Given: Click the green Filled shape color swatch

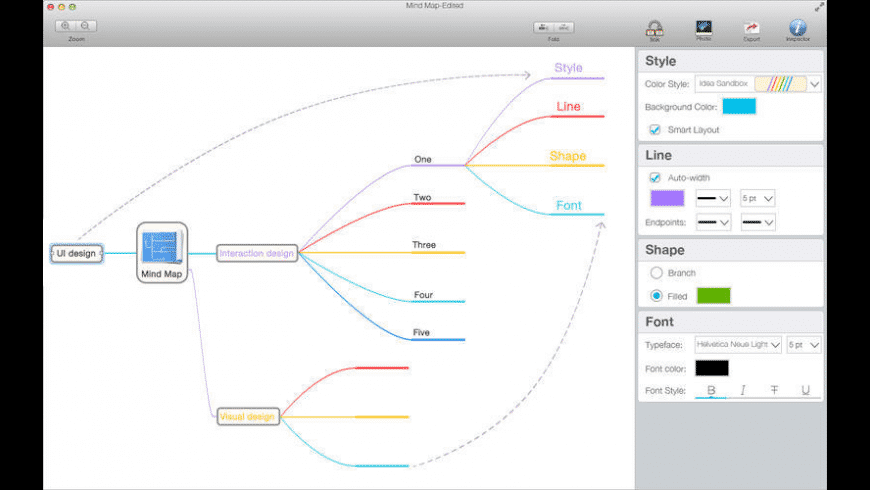Looking at the screenshot, I should (714, 296).
